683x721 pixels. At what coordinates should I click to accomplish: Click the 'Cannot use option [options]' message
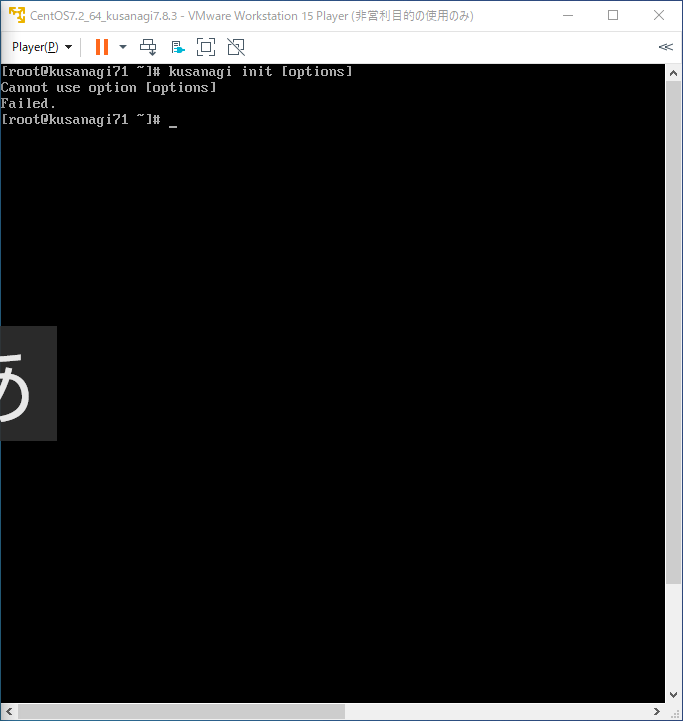pyautogui.click(x=109, y=88)
